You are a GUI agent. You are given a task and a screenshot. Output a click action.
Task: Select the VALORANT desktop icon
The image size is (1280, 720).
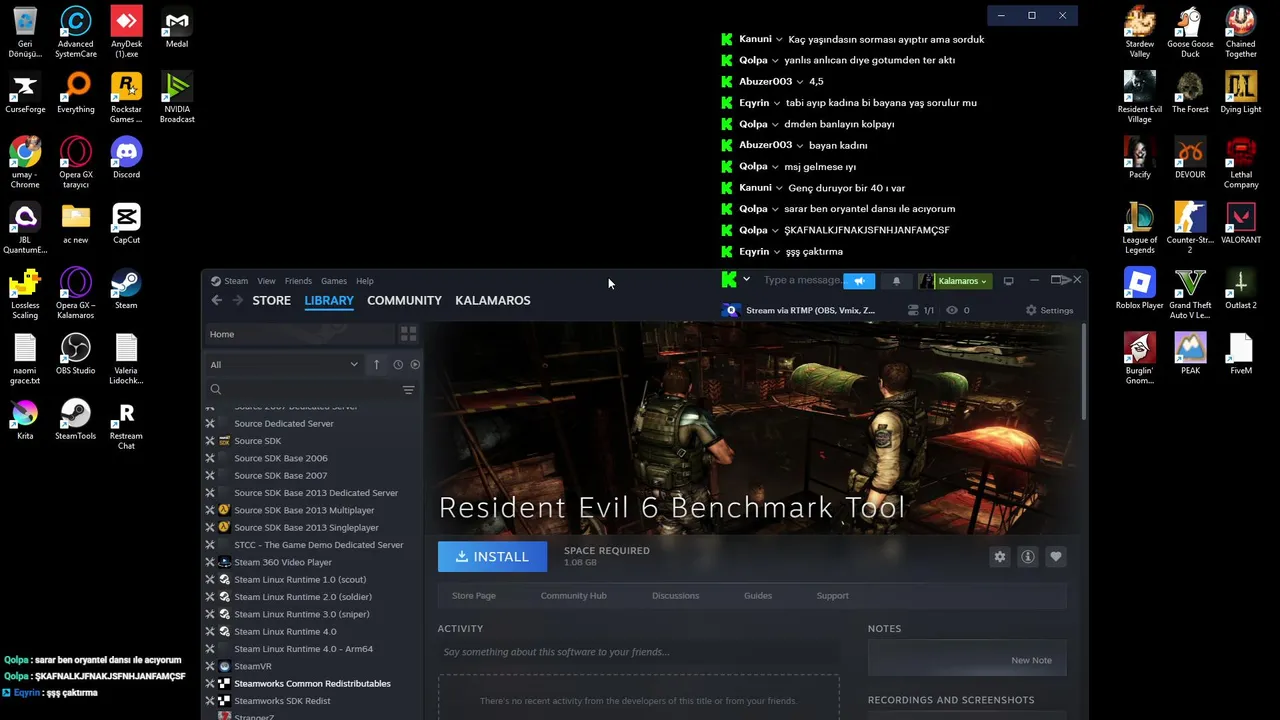(1241, 224)
